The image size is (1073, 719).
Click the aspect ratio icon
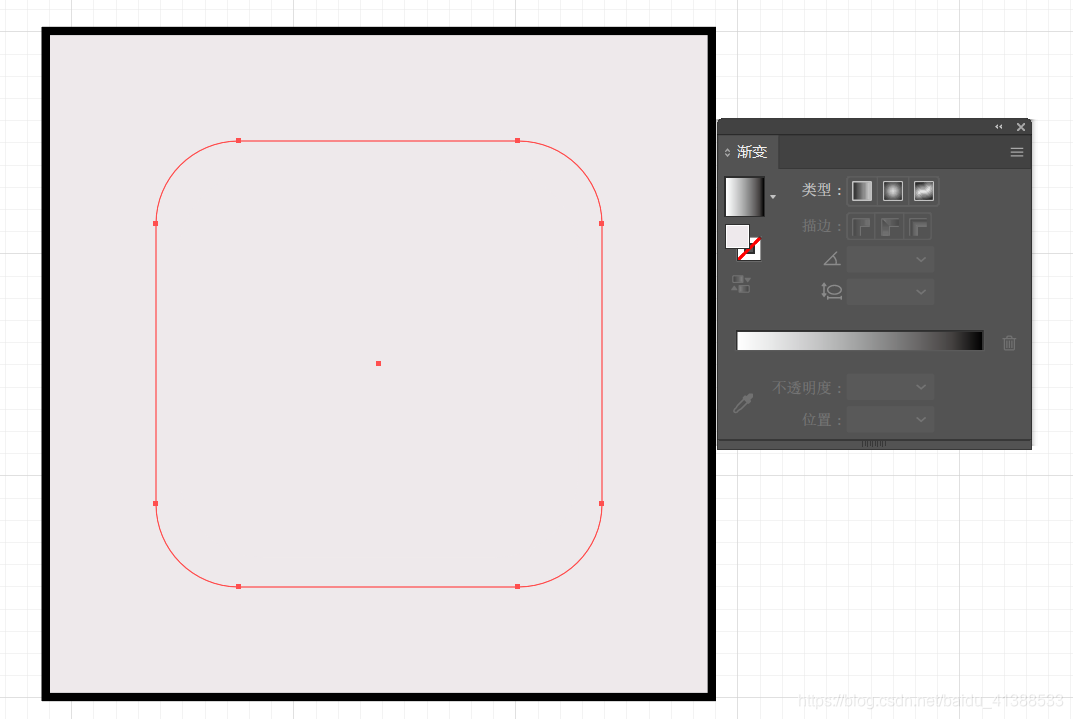click(831, 291)
